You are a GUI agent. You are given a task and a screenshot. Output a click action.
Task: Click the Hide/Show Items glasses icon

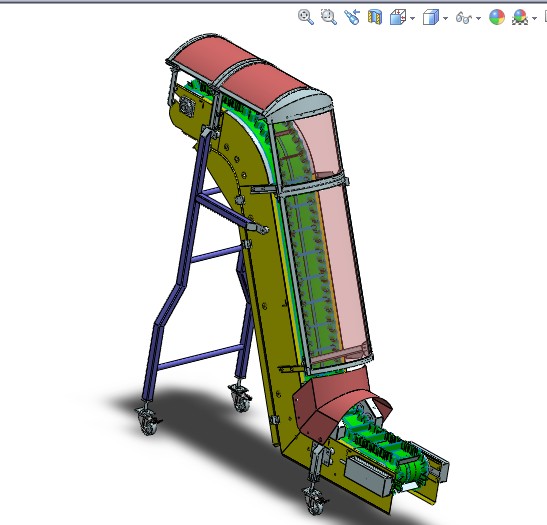point(464,17)
